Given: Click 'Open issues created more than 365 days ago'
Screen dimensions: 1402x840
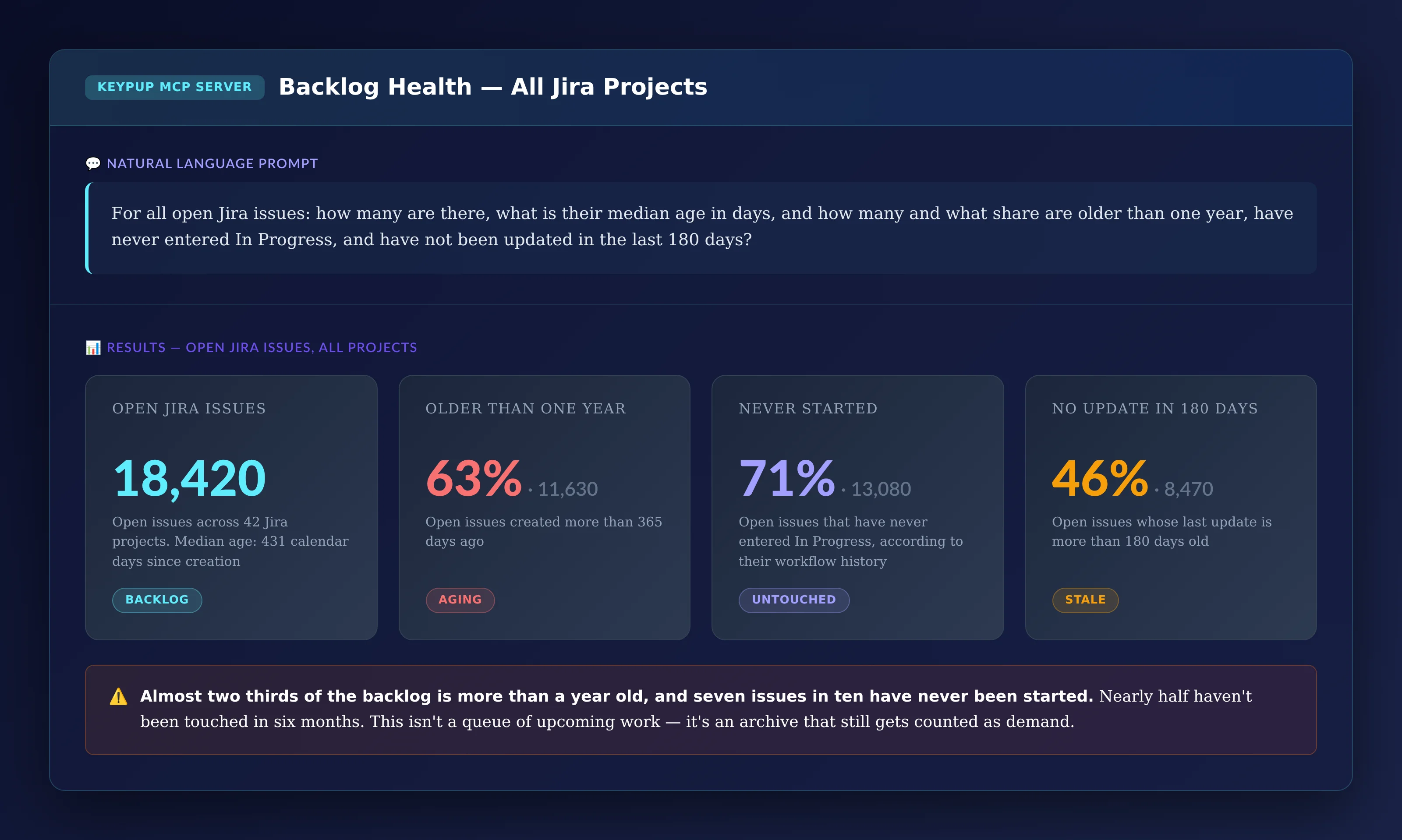Looking at the screenshot, I should 544,532.
